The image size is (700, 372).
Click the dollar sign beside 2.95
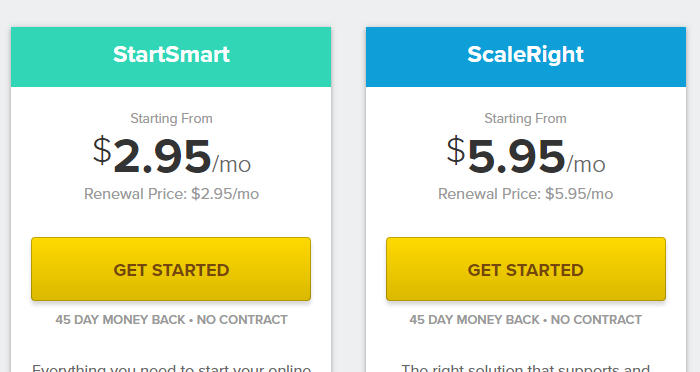(102, 150)
